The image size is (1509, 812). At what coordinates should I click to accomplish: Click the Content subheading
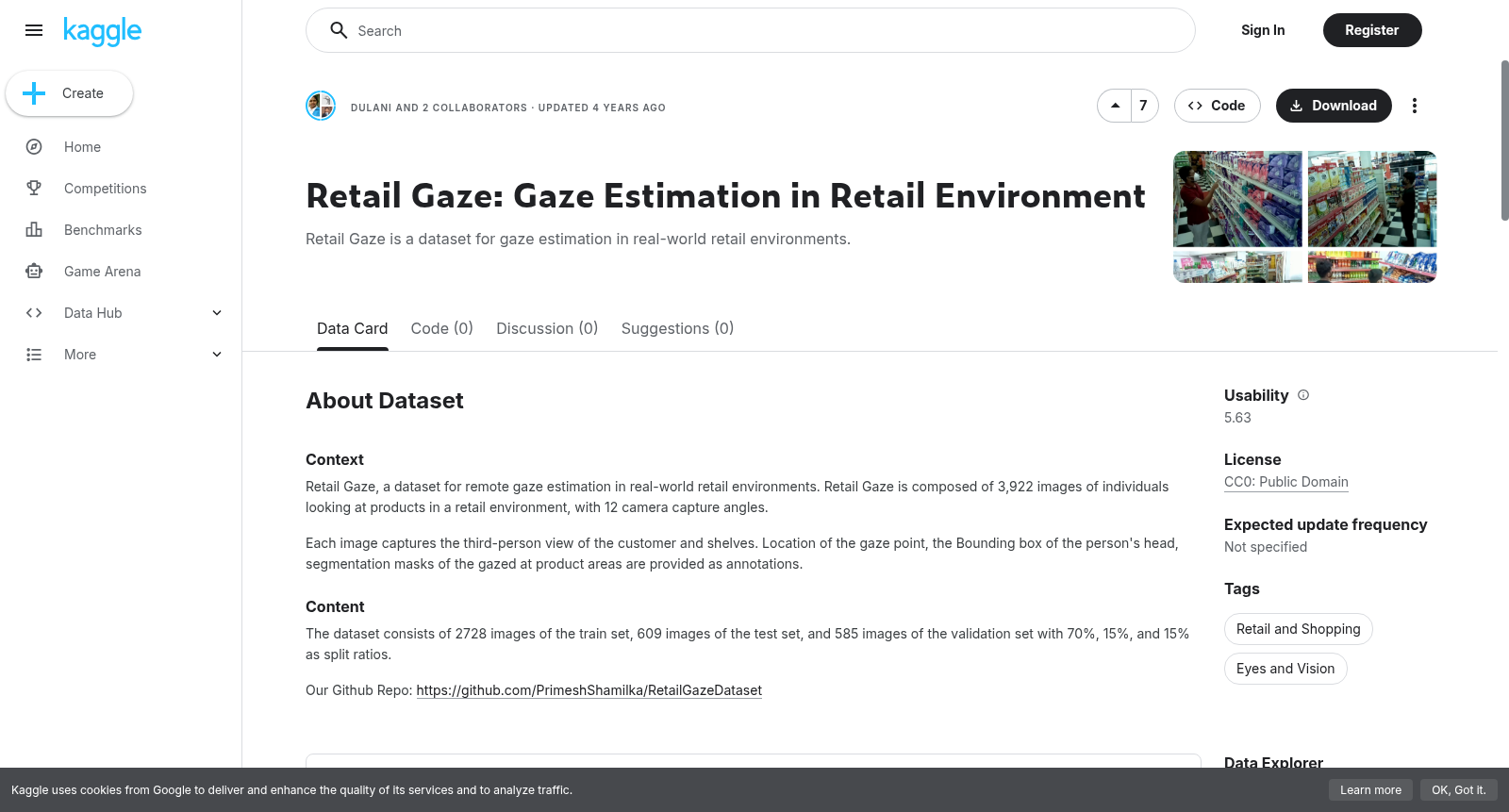(x=335, y=607)
